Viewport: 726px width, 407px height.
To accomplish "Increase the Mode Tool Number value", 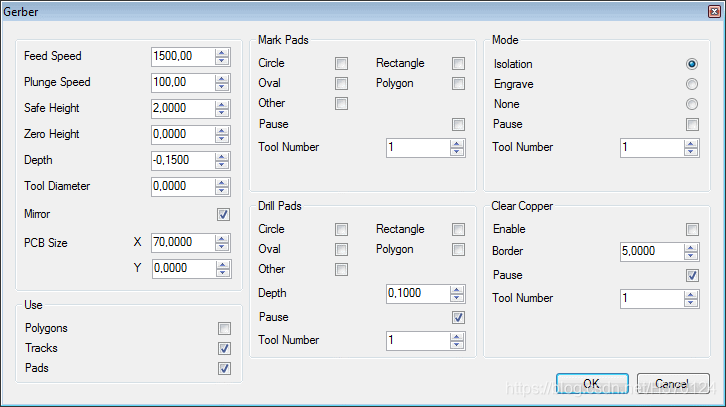I will tap(691, 144).
